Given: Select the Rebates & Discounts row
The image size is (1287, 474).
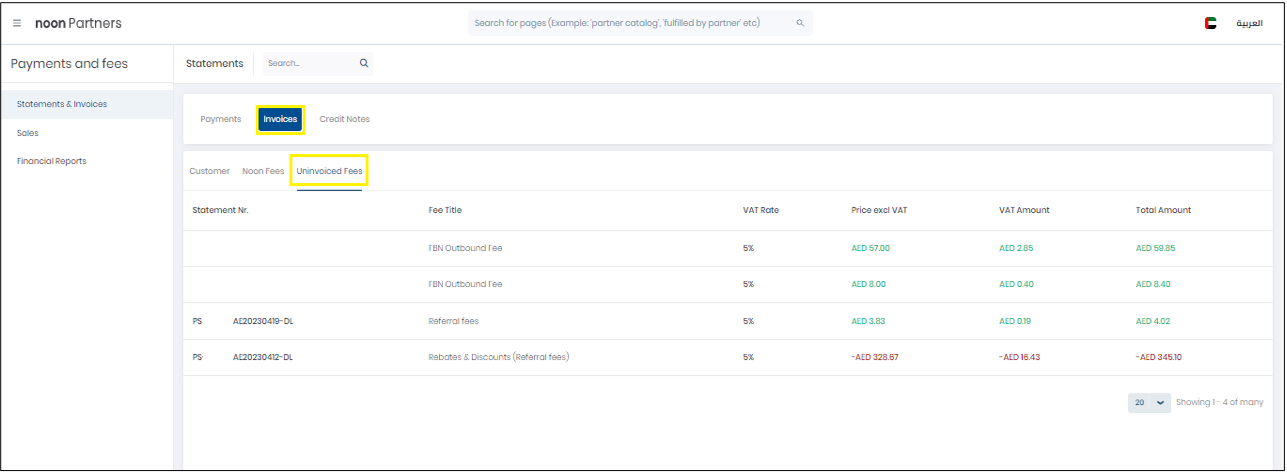Looking at the screenshot, I should click(498, 357).
